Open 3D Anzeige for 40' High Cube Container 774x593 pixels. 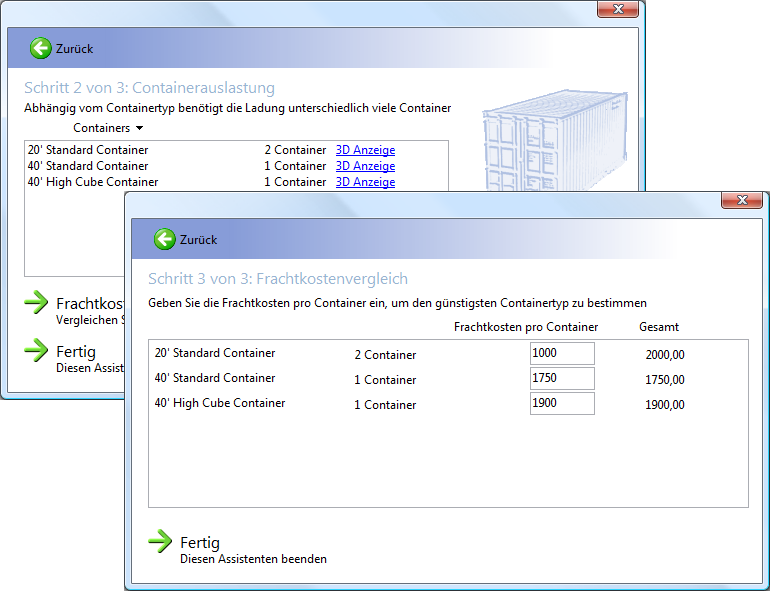click(x=365, y=182)
